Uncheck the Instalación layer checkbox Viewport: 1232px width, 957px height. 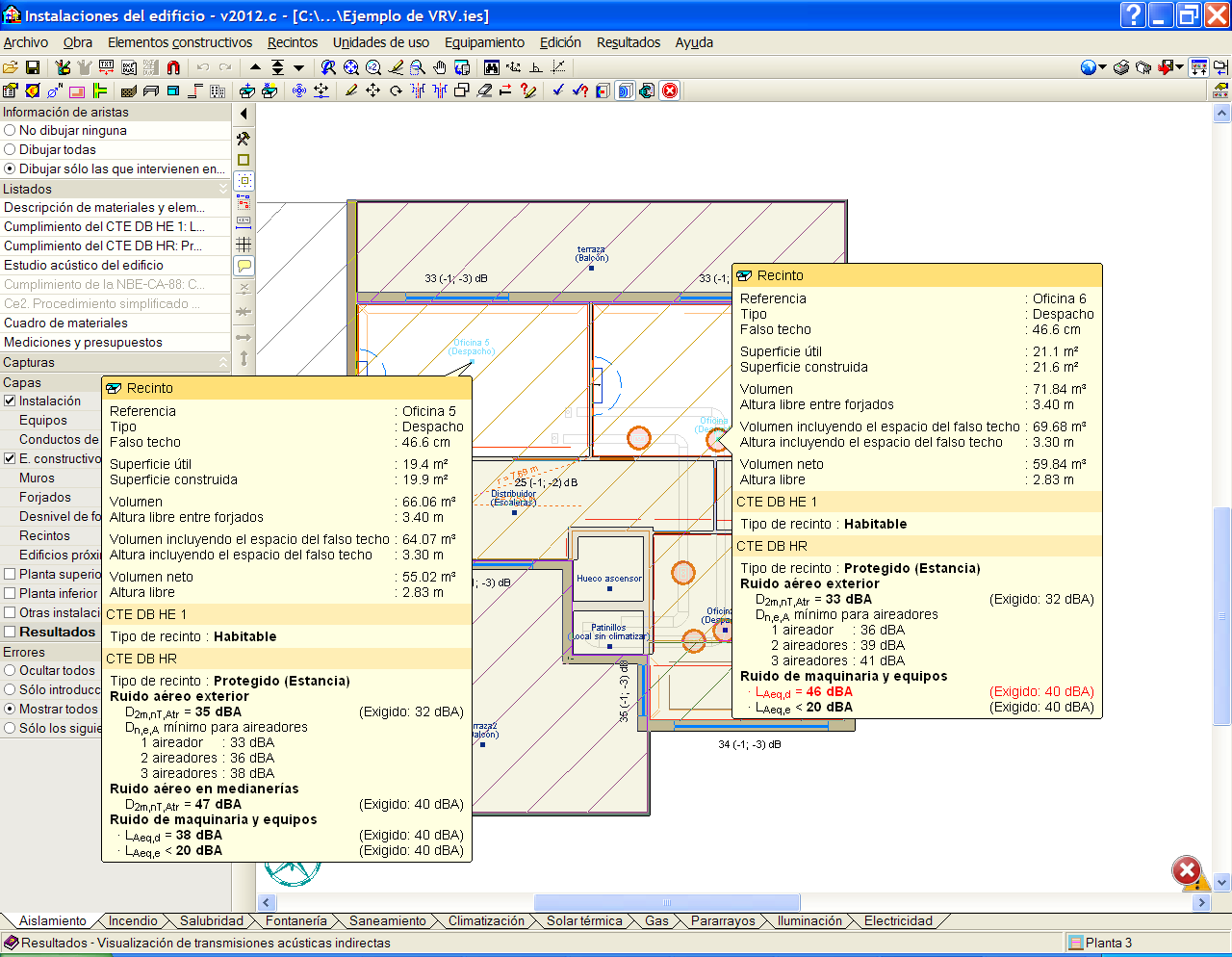pos(11,401)
